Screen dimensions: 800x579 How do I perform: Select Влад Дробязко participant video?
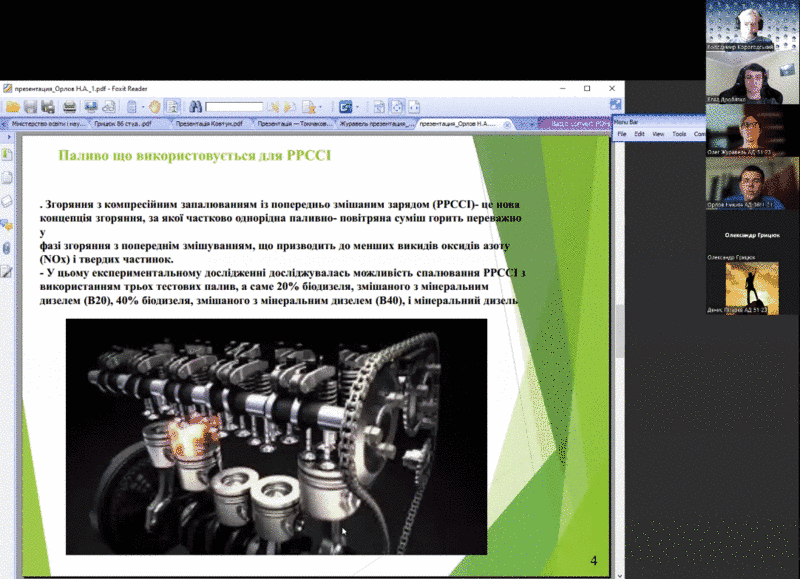point(753,78)
